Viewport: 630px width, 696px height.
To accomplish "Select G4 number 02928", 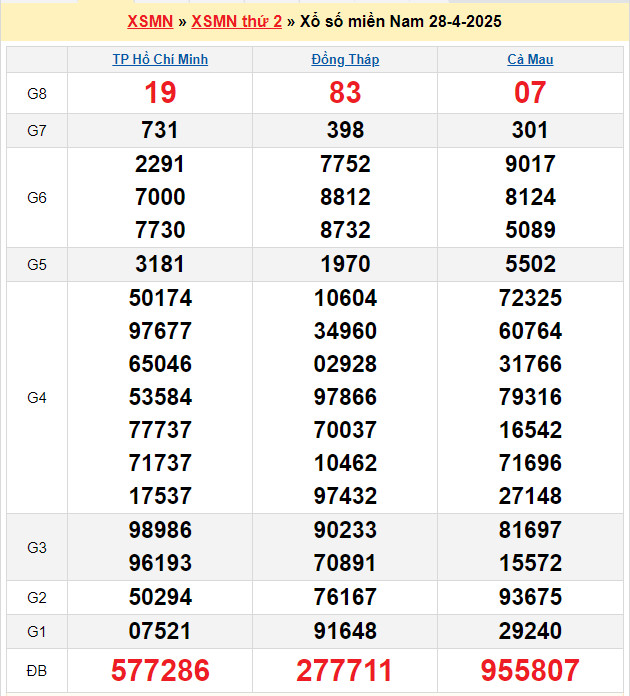I will pyautogui.click(x=345, y=364).
